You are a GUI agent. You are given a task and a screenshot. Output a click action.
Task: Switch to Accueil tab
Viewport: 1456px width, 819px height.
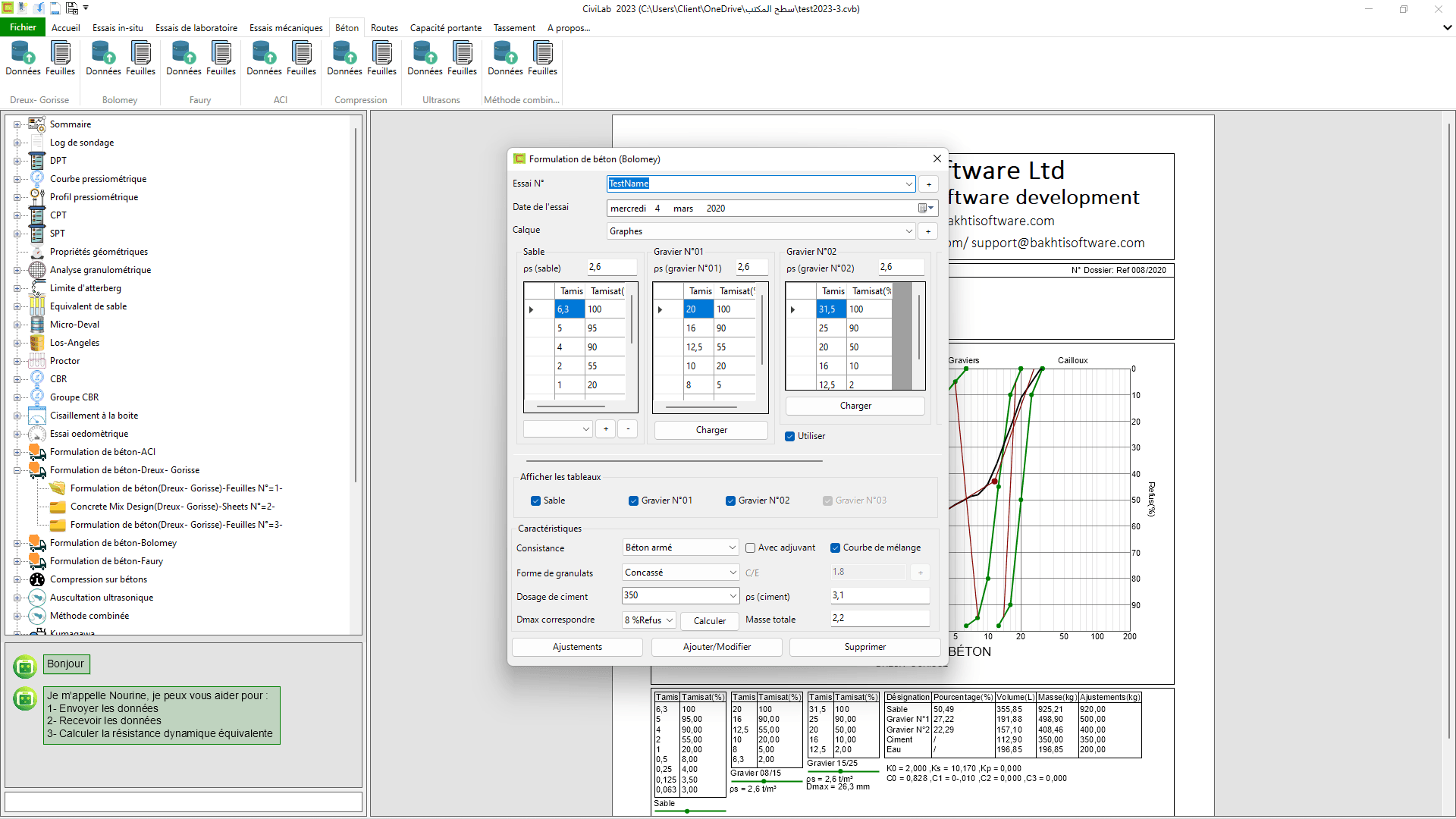(x=66, y=28)
